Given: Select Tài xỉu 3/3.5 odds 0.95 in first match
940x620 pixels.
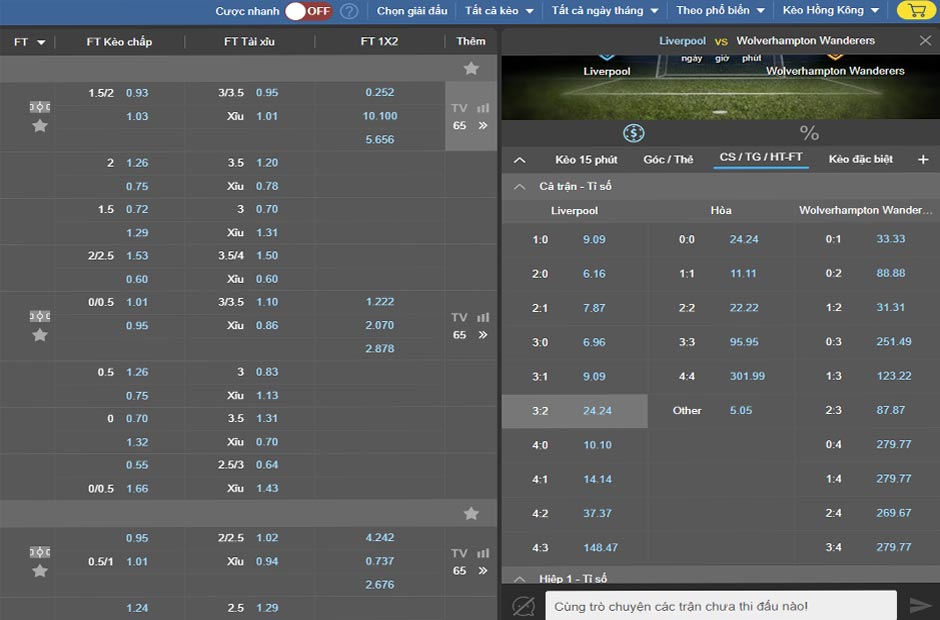Looking at the screenshot, I should click(267, 93).
